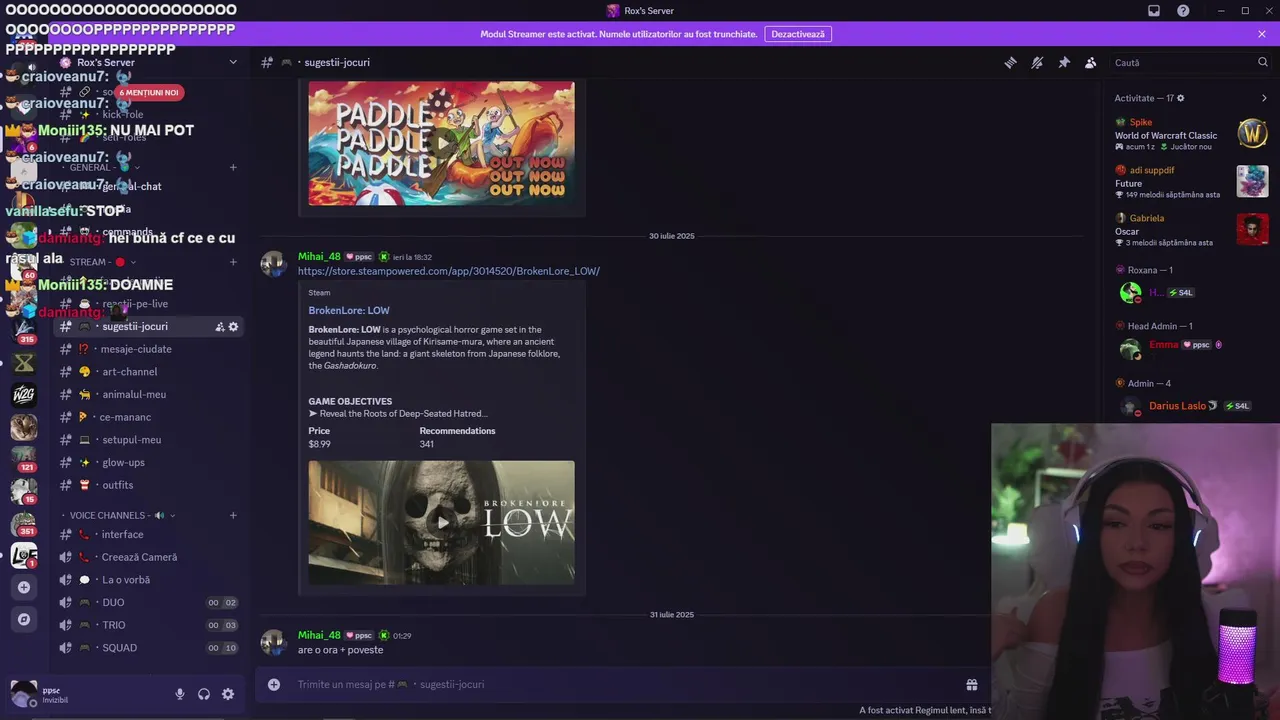Add a channel to the GENERAL category

233,167
